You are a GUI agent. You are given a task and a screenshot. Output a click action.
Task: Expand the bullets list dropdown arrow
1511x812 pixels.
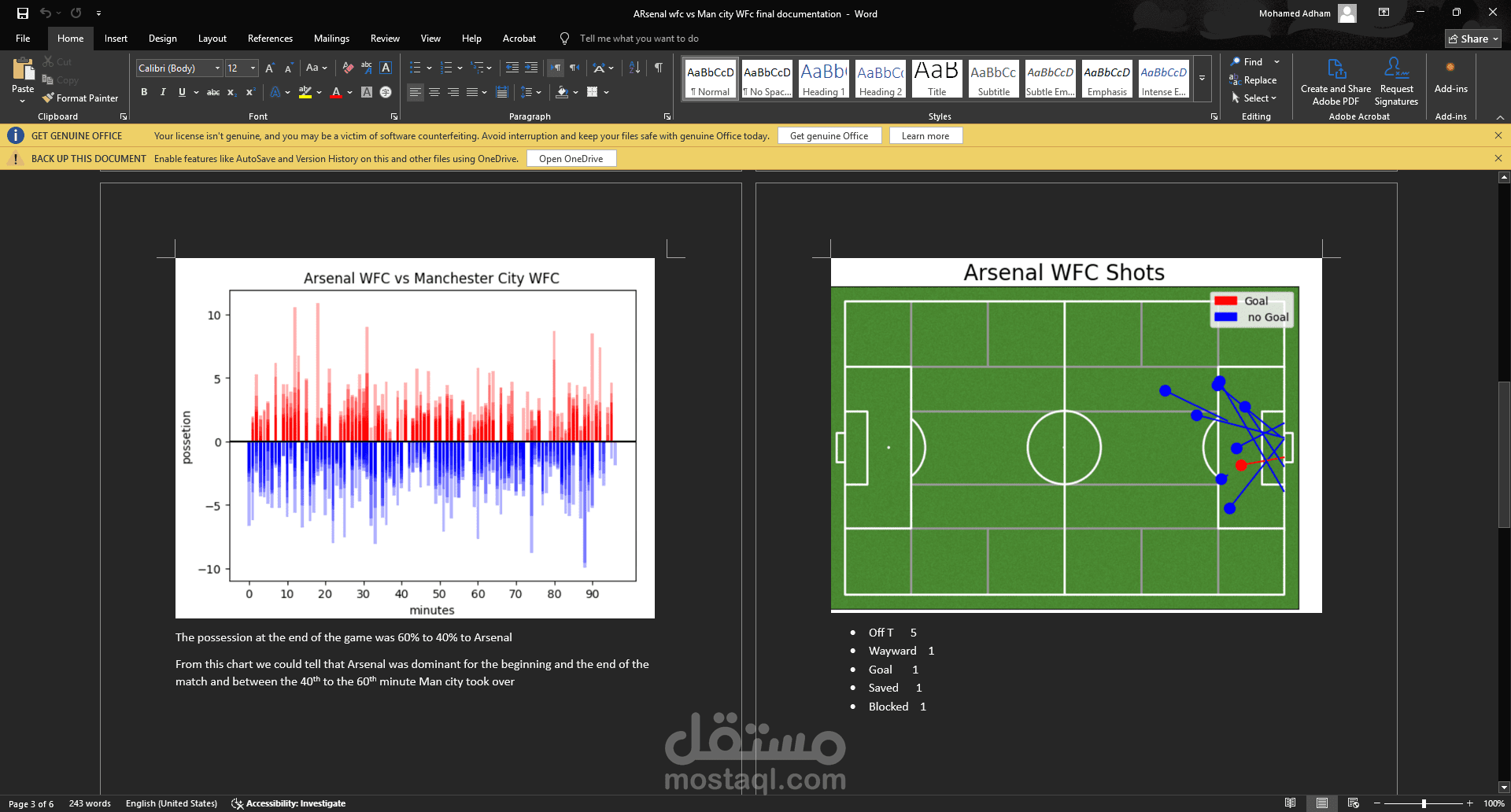coord(429,68)
